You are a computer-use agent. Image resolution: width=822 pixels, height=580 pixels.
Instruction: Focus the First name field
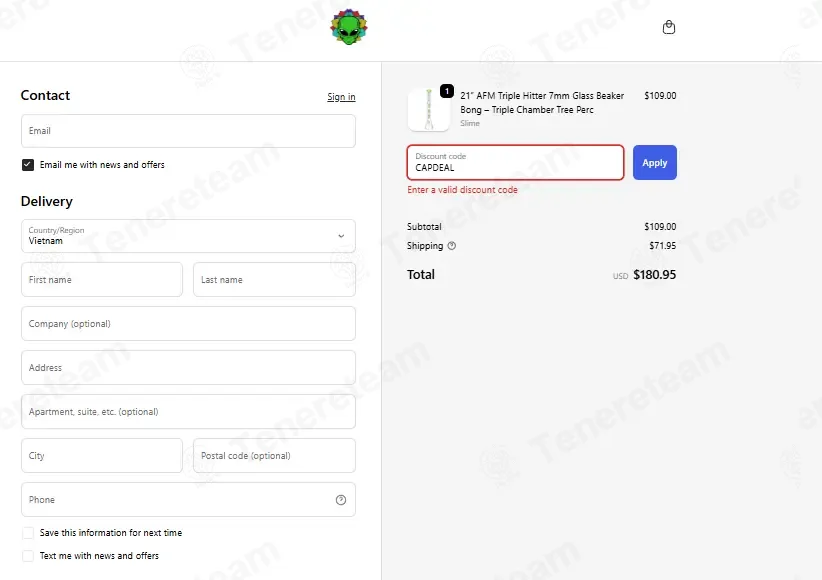[x=102, y=280]
